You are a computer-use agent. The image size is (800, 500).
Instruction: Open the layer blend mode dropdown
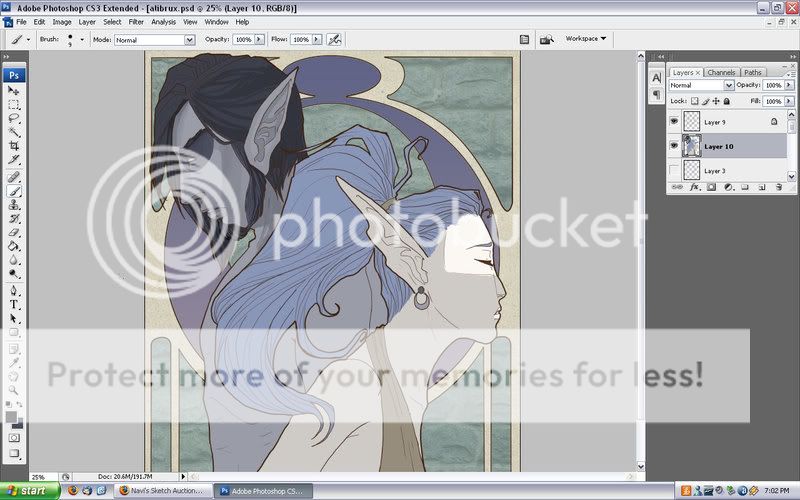coord(701,86)
